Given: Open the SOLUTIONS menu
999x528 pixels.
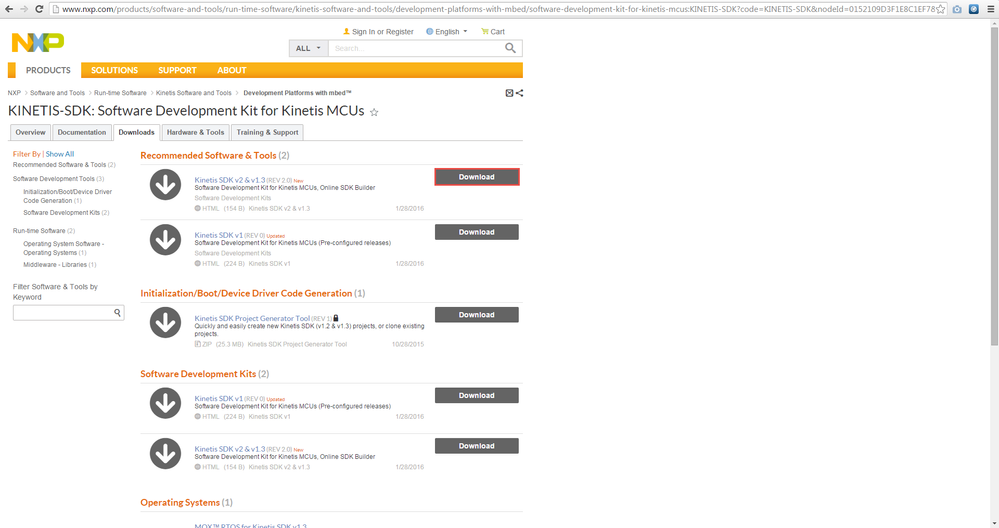Looking at the screenshot, I should coord(114,70).
